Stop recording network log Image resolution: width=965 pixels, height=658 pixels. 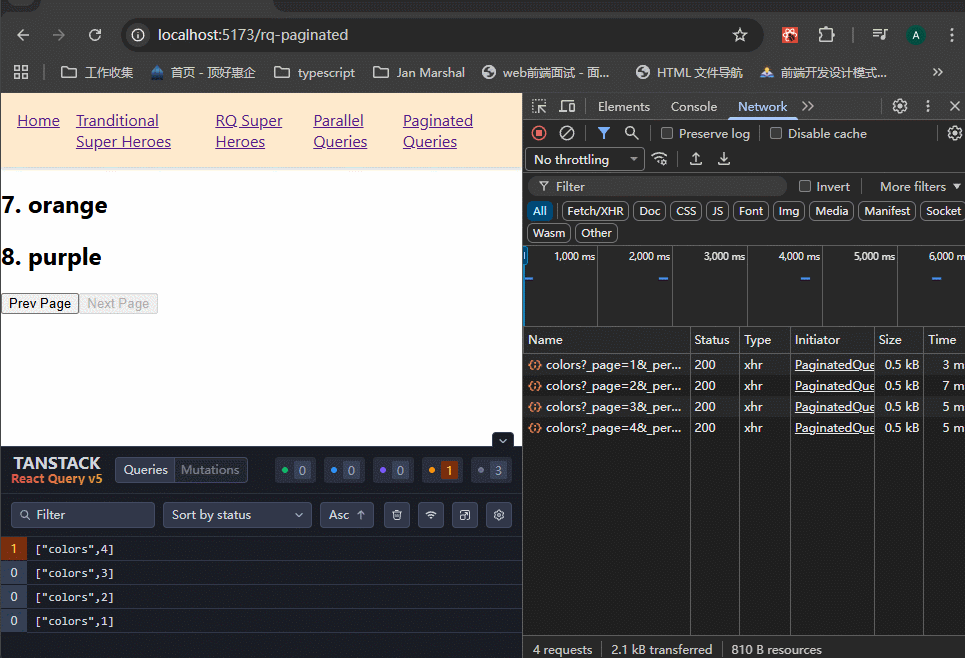539,133
